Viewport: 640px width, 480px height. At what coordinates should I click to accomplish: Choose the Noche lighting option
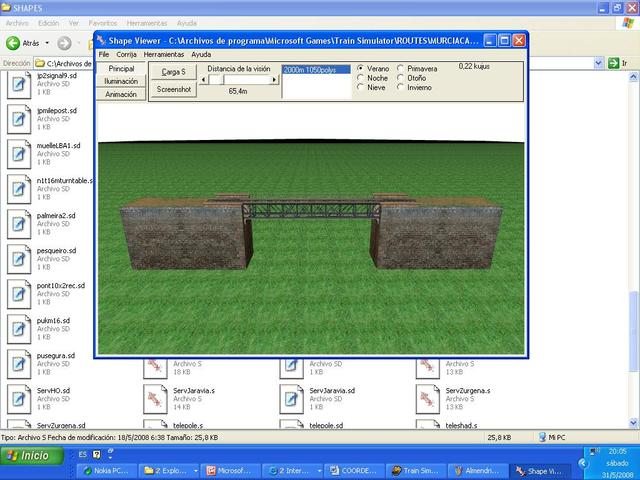tap(361, 78)
